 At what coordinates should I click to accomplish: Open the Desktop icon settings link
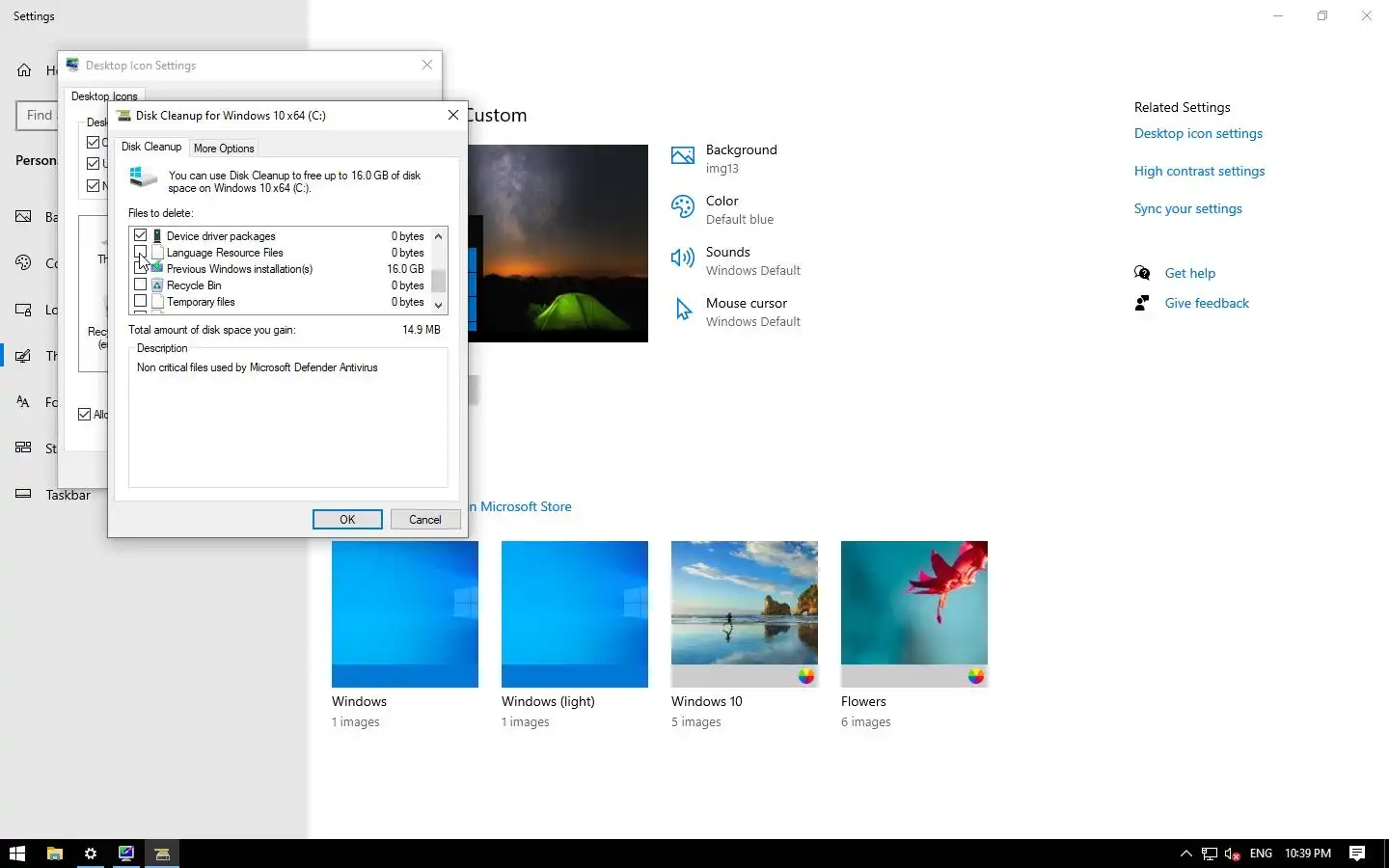click(x=1198, y=133)
